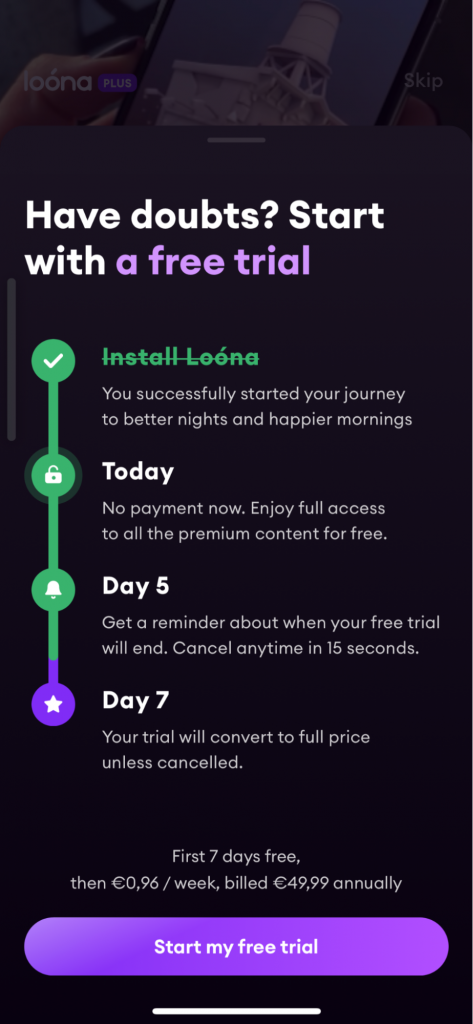
Task: Tap the pricing text with €49,99 annually
Action: [236, 884]
